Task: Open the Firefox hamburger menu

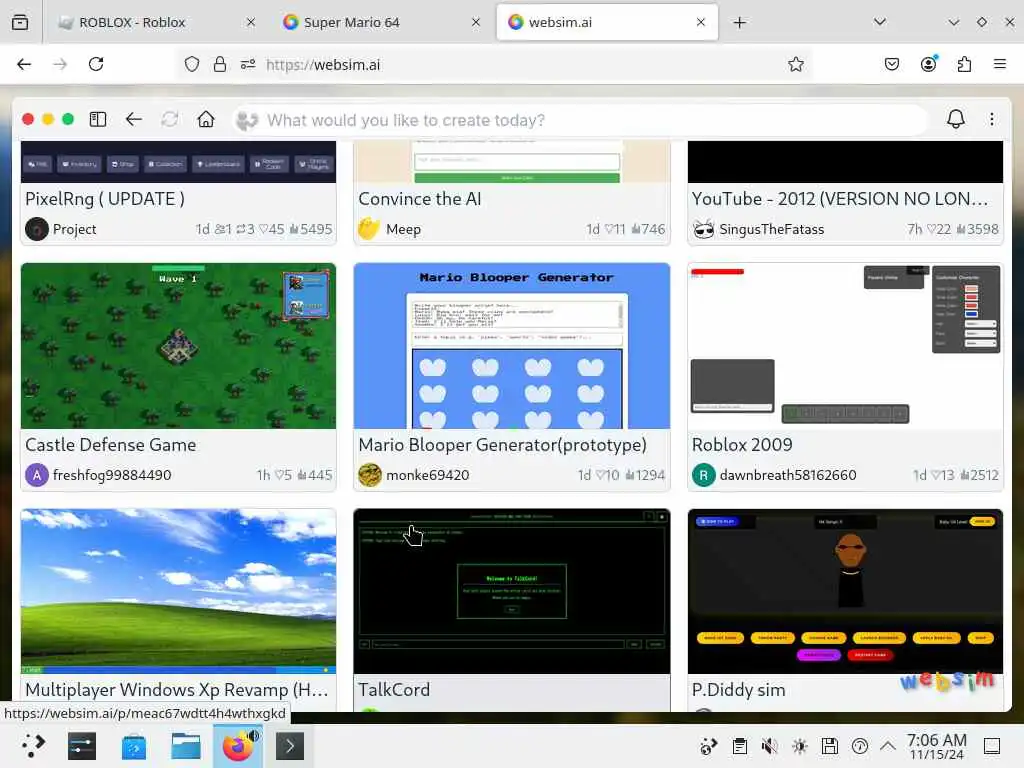Action: coord(1000,64)
